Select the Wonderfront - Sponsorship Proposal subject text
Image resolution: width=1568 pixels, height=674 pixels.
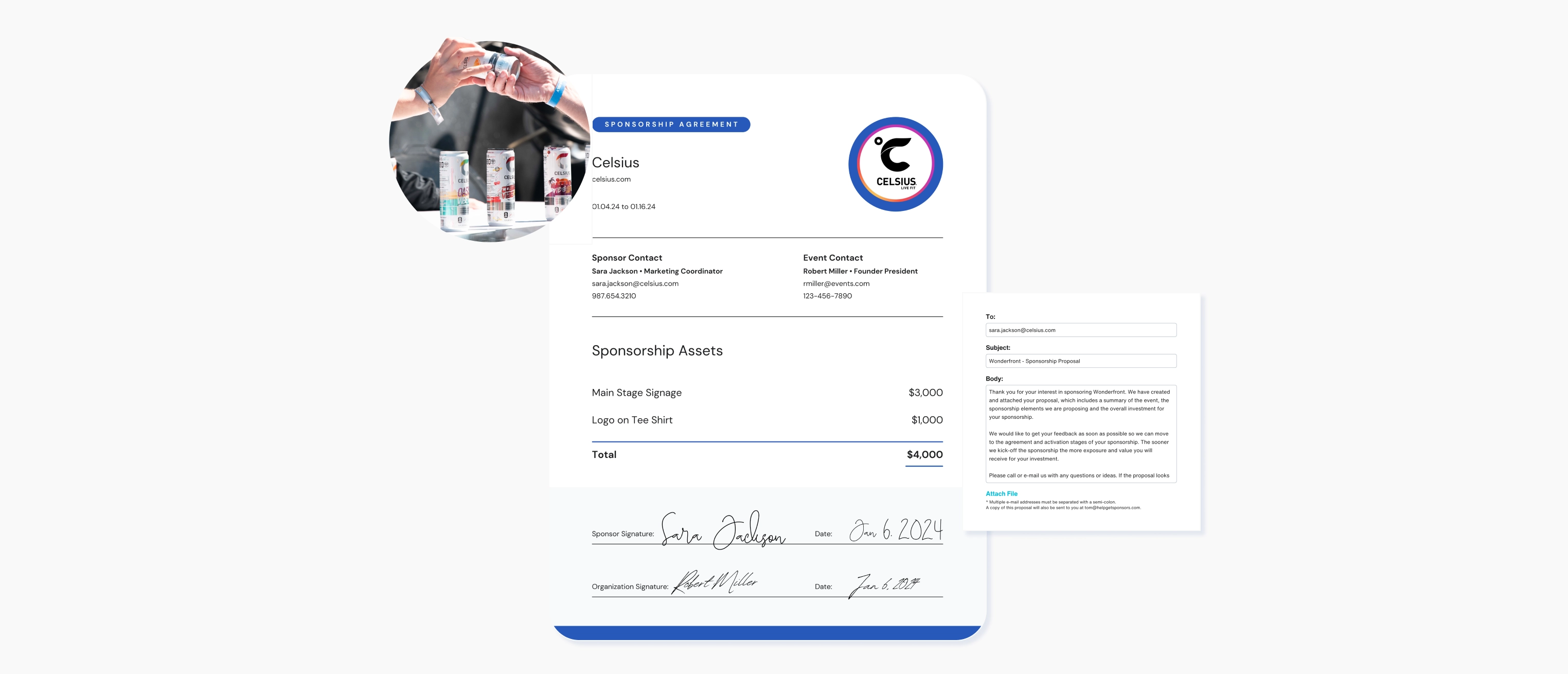(1034, 361)
